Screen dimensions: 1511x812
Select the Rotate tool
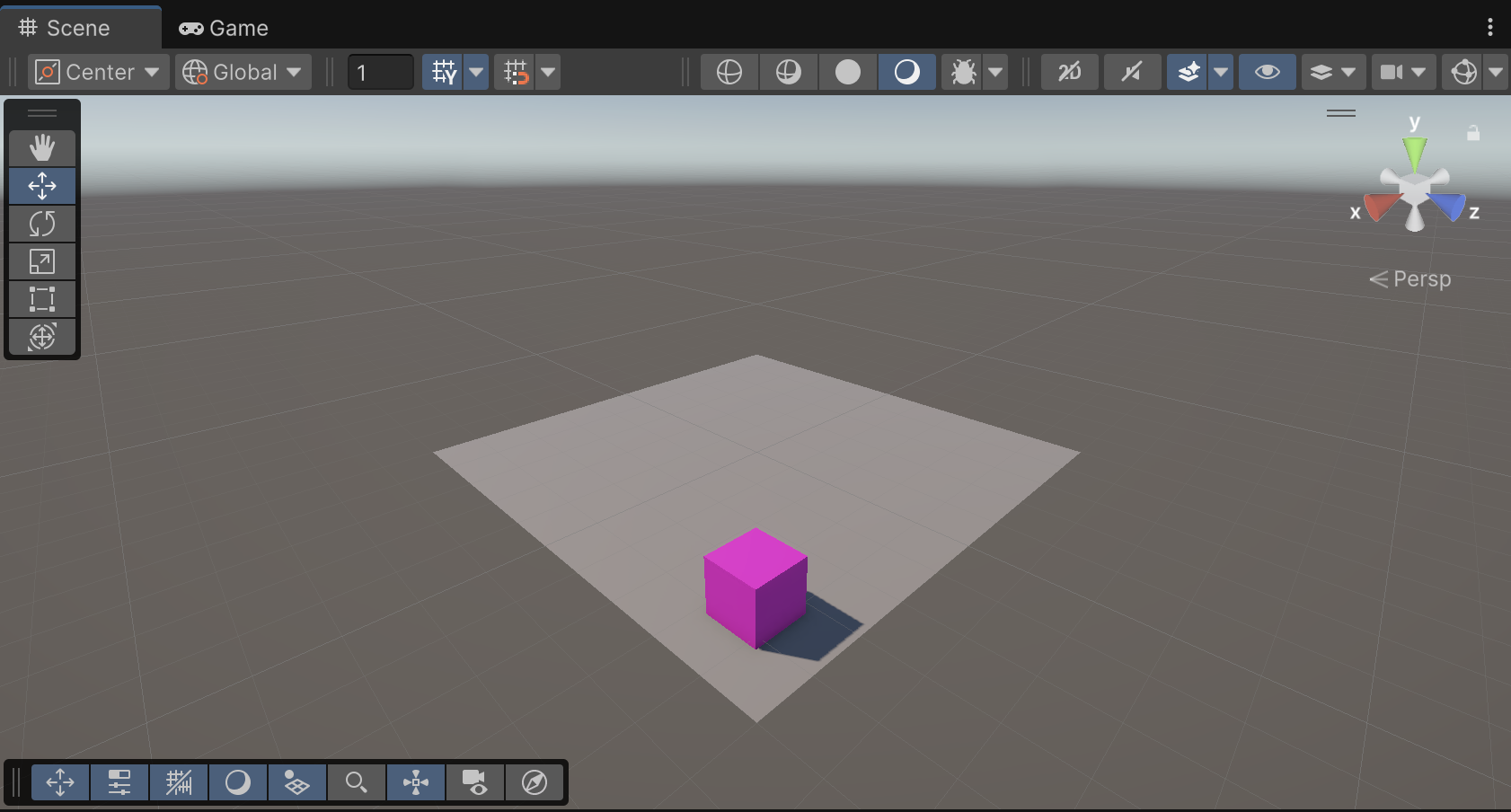tap(42, 224)
